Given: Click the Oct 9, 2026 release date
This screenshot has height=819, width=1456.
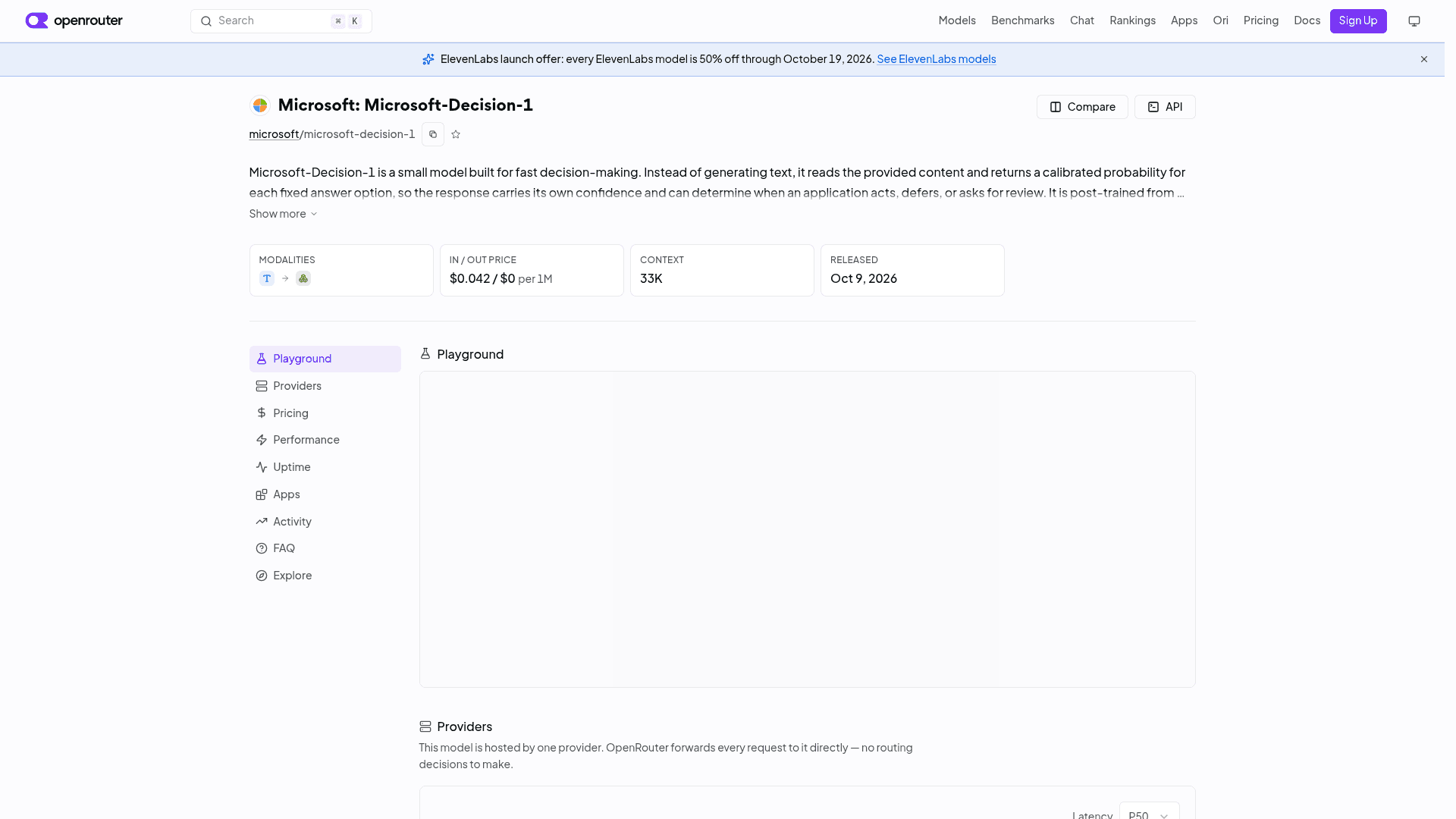Looking at the screenshot, I should tap(864, 278).
